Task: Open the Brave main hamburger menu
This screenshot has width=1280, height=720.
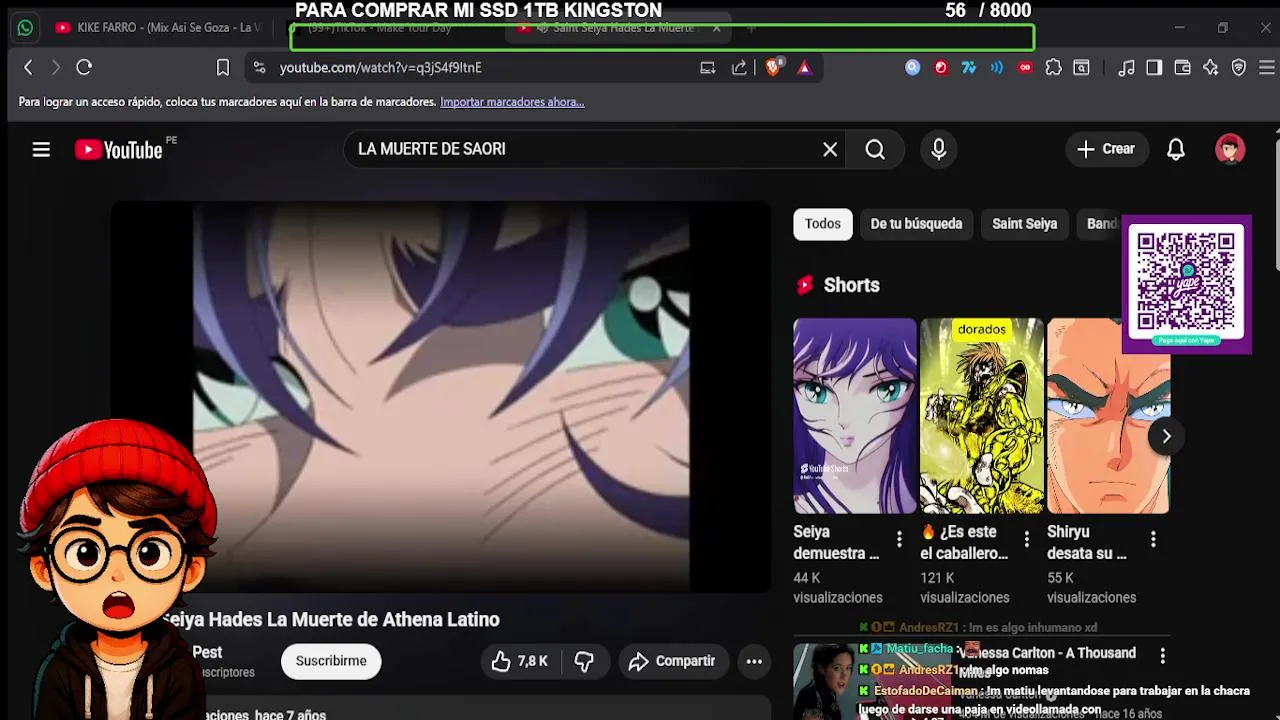Action: coord(1266,67)
